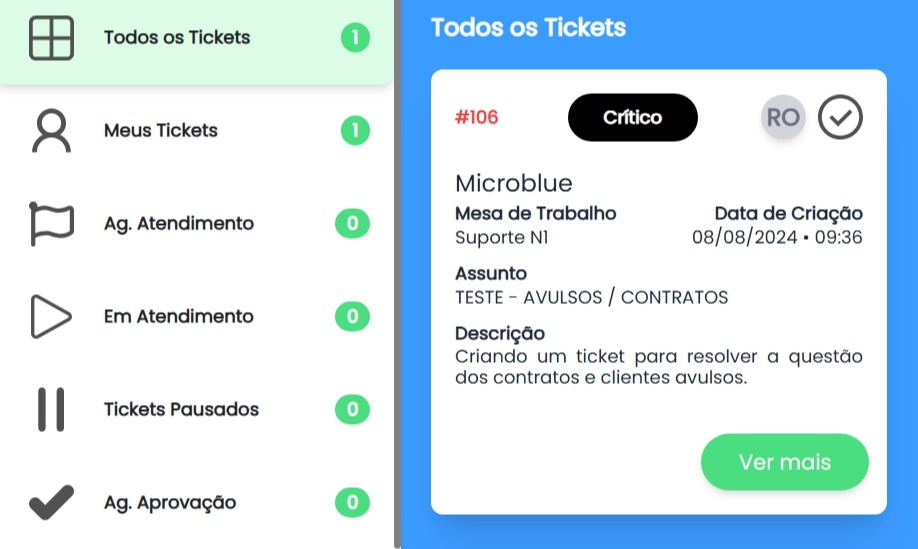The width and height of the screenshot is (918, 549).
Task: Click the RO assignee avatar
Action: [x=783, y=118]
